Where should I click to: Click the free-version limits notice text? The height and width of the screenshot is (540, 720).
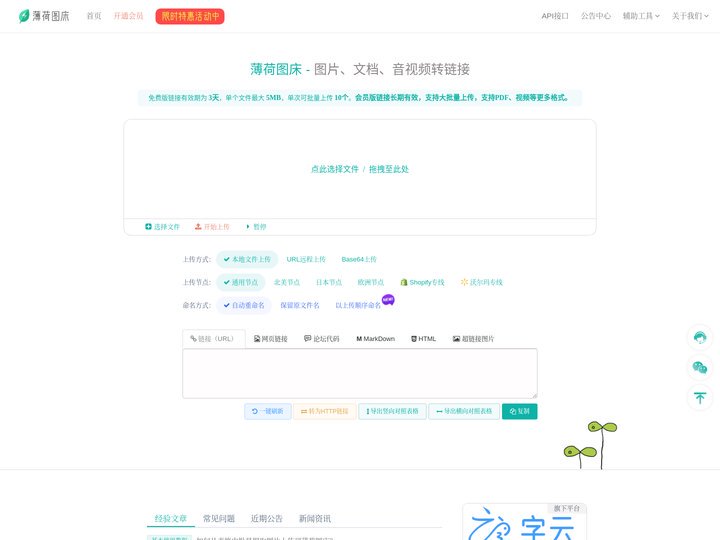(x=360, y=98)
